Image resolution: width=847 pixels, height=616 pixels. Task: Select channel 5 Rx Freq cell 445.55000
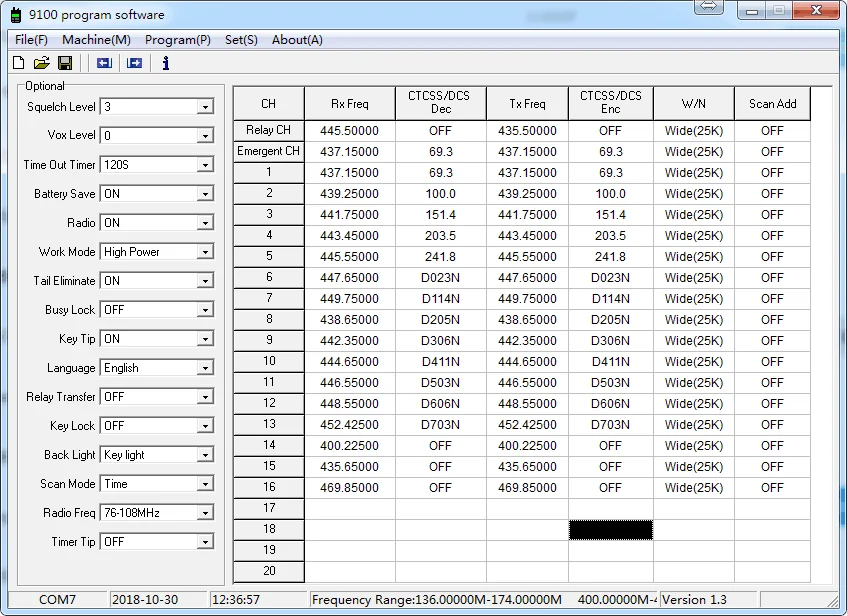[349, 257]
